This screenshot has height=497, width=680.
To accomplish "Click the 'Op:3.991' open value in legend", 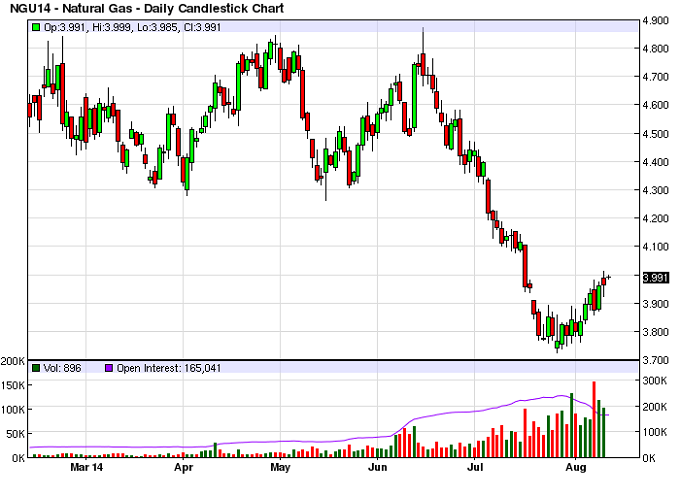I will pos(65,27).
